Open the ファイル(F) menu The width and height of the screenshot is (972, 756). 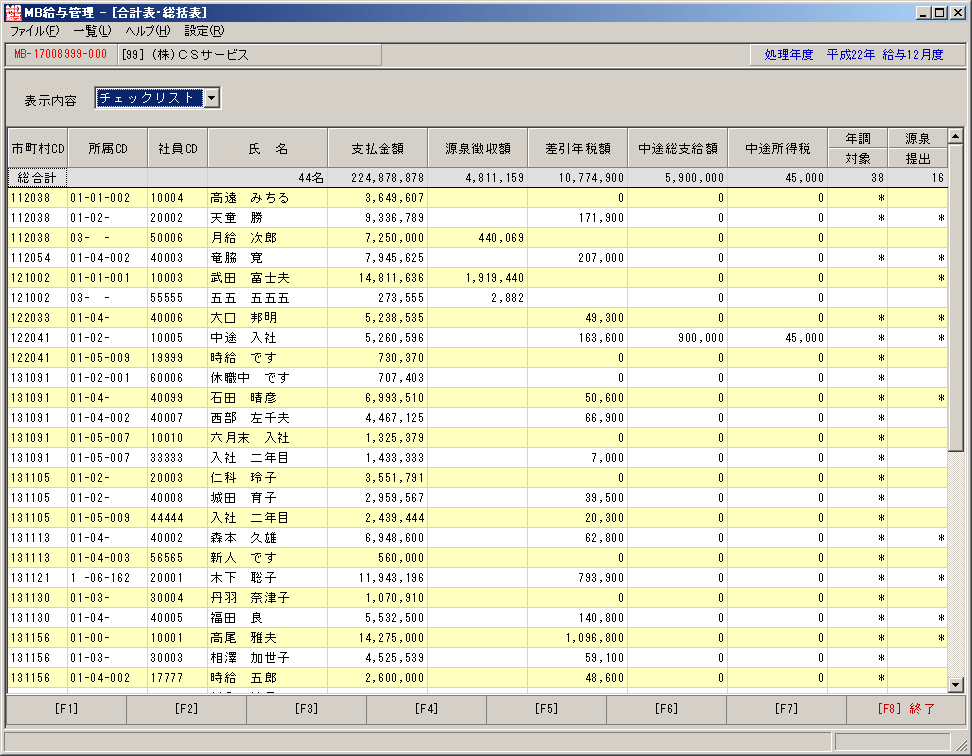coord(35,31)
